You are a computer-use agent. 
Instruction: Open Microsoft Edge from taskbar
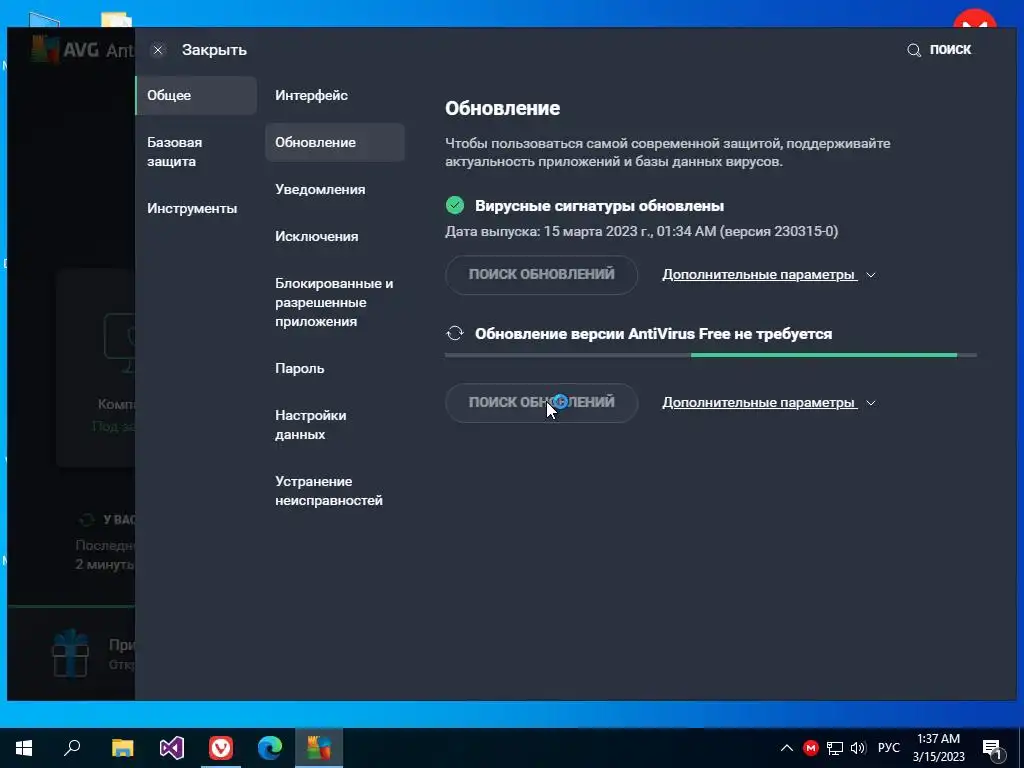270,748
